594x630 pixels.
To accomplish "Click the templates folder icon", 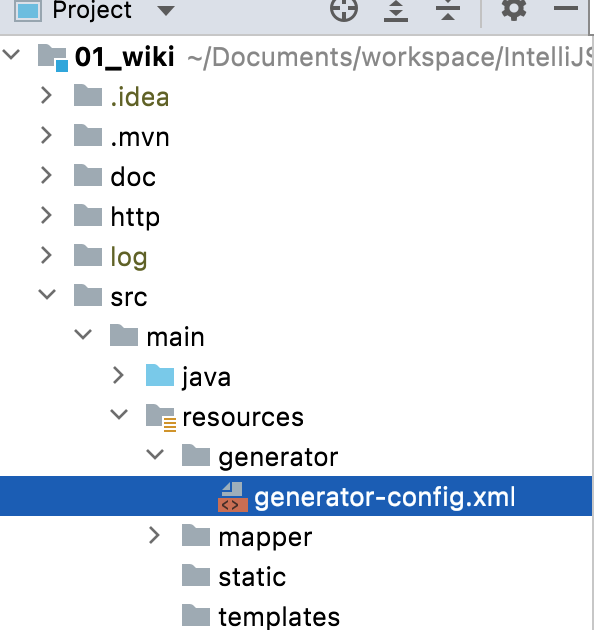I will point(196,615).
